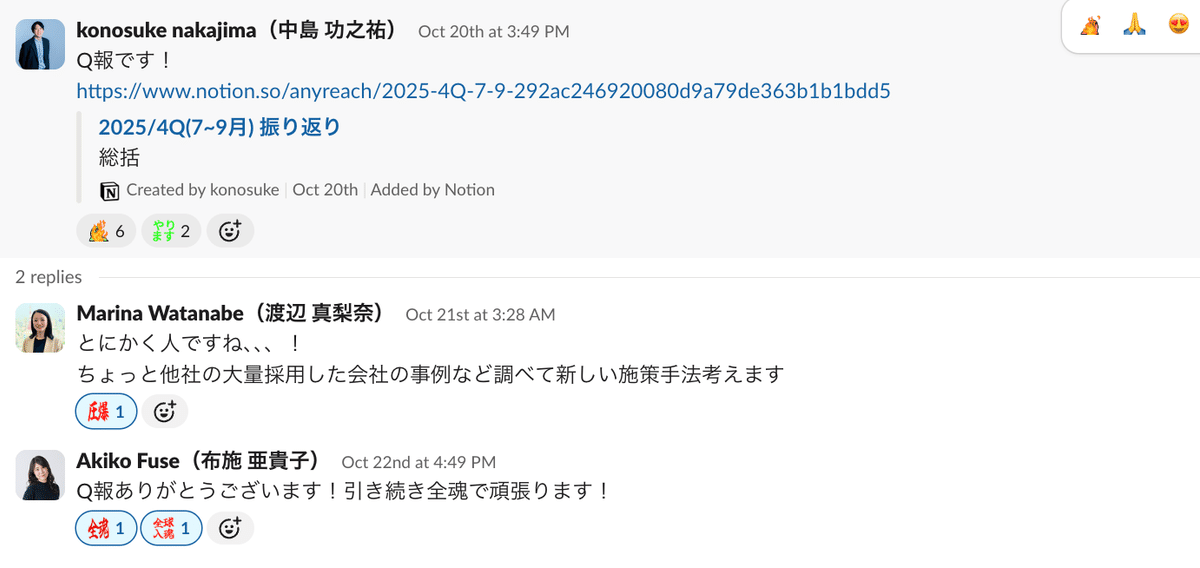Add a reaction to konosuke's Q報 message
Screen dimensions: 1200x568
pos(230,231)
